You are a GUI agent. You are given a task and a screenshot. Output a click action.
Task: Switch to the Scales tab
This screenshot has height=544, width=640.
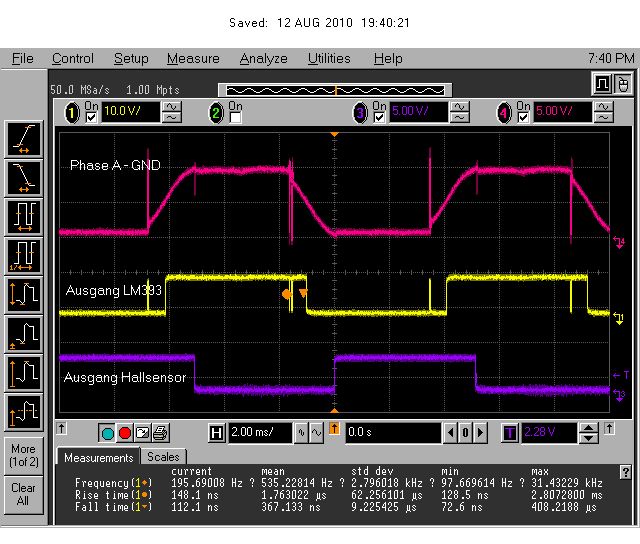(x=163, y=457)
